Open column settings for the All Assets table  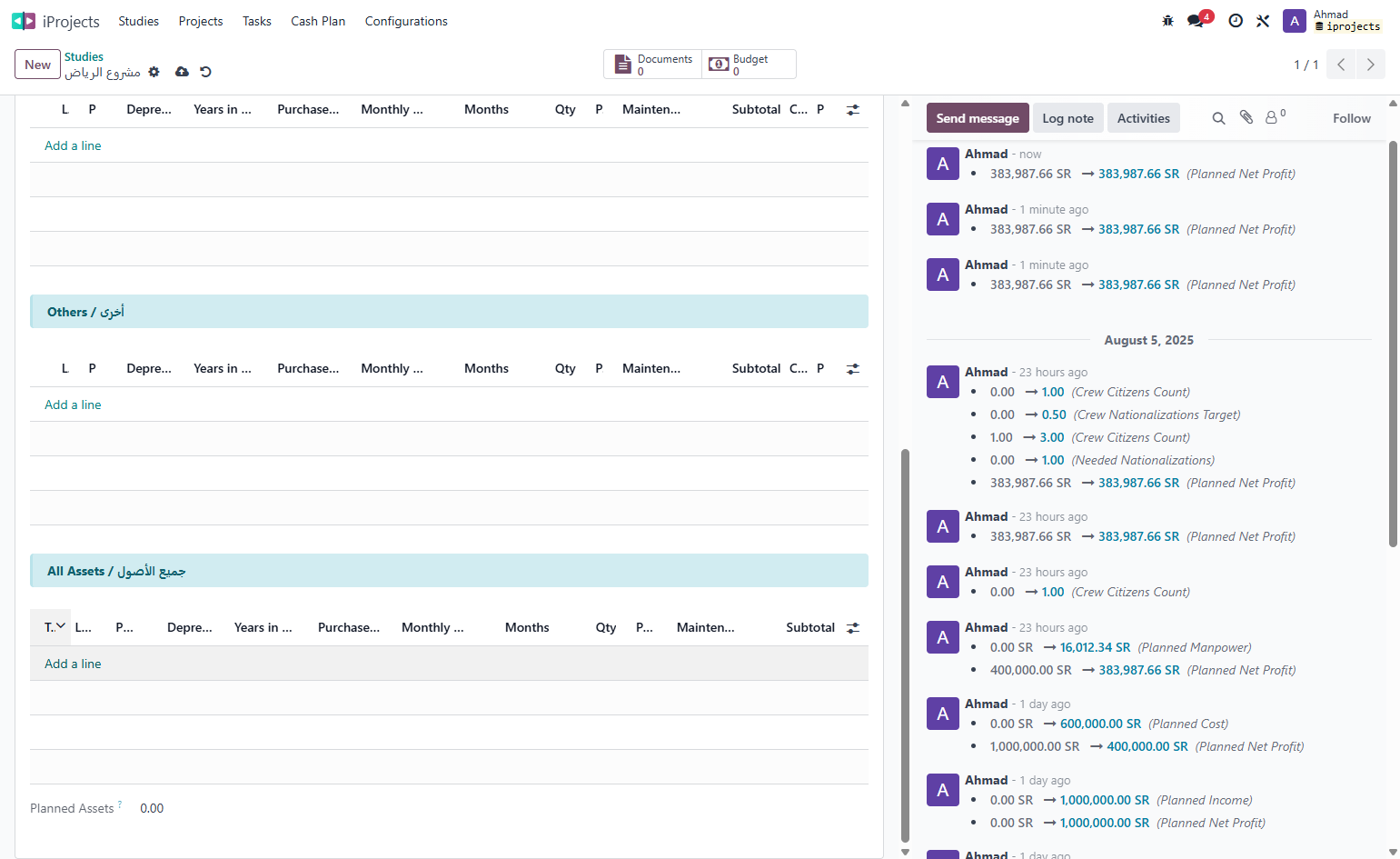(853, 628)
